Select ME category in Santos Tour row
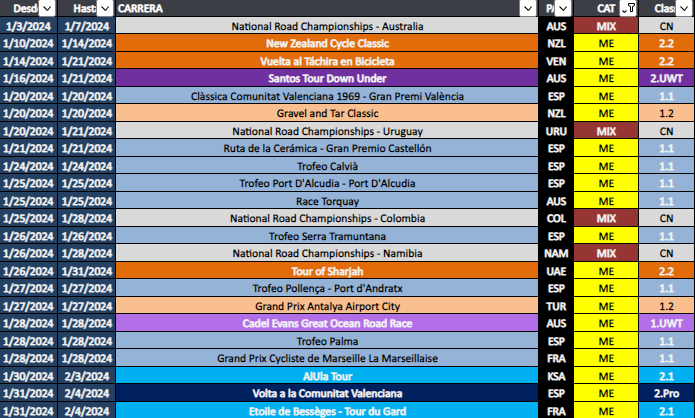Image resolution: width=695 pixels, height=418 pixels. (x=606, y=78)
